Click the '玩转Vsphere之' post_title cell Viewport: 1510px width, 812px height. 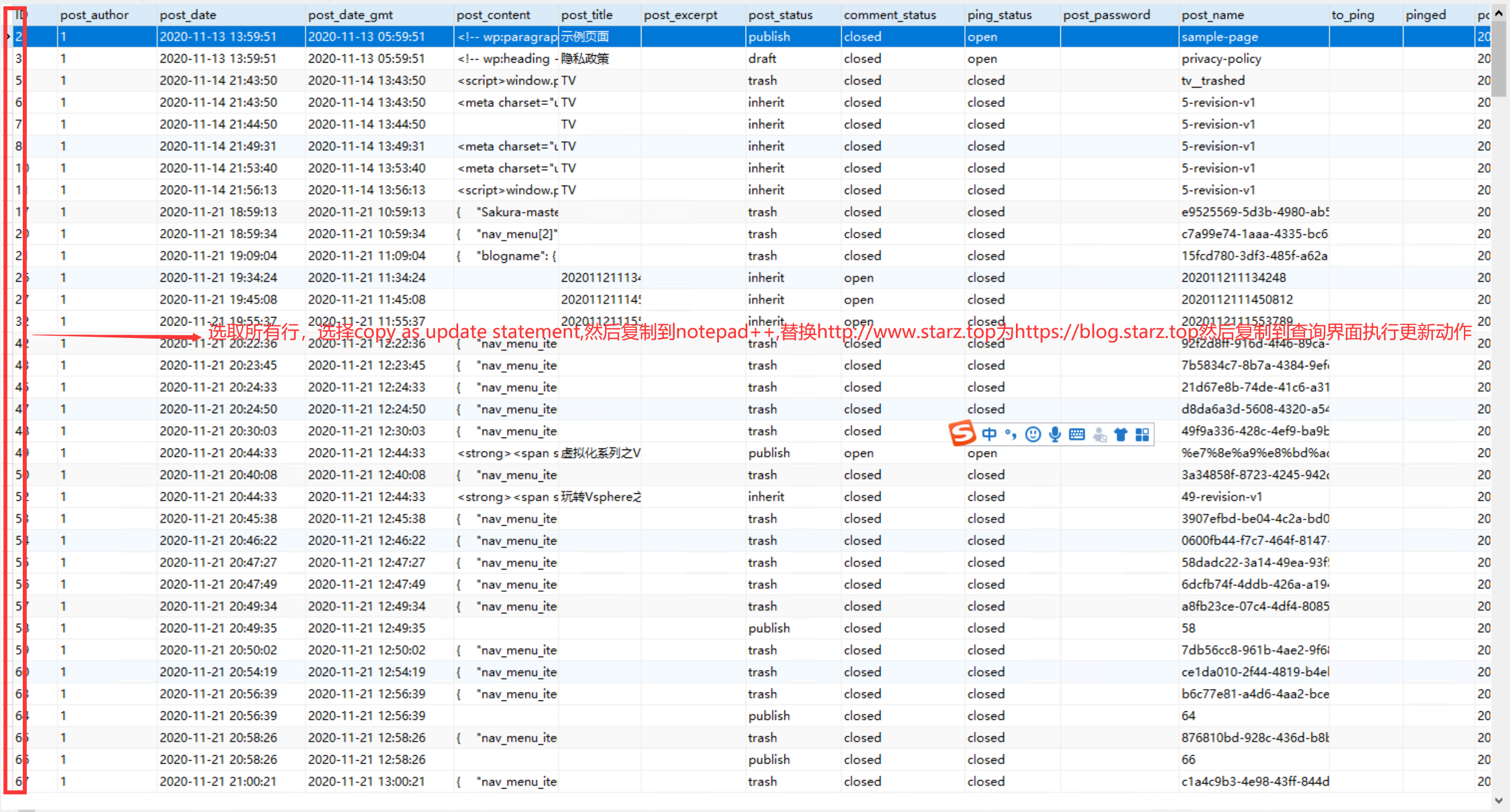click(x=600, y=497)
